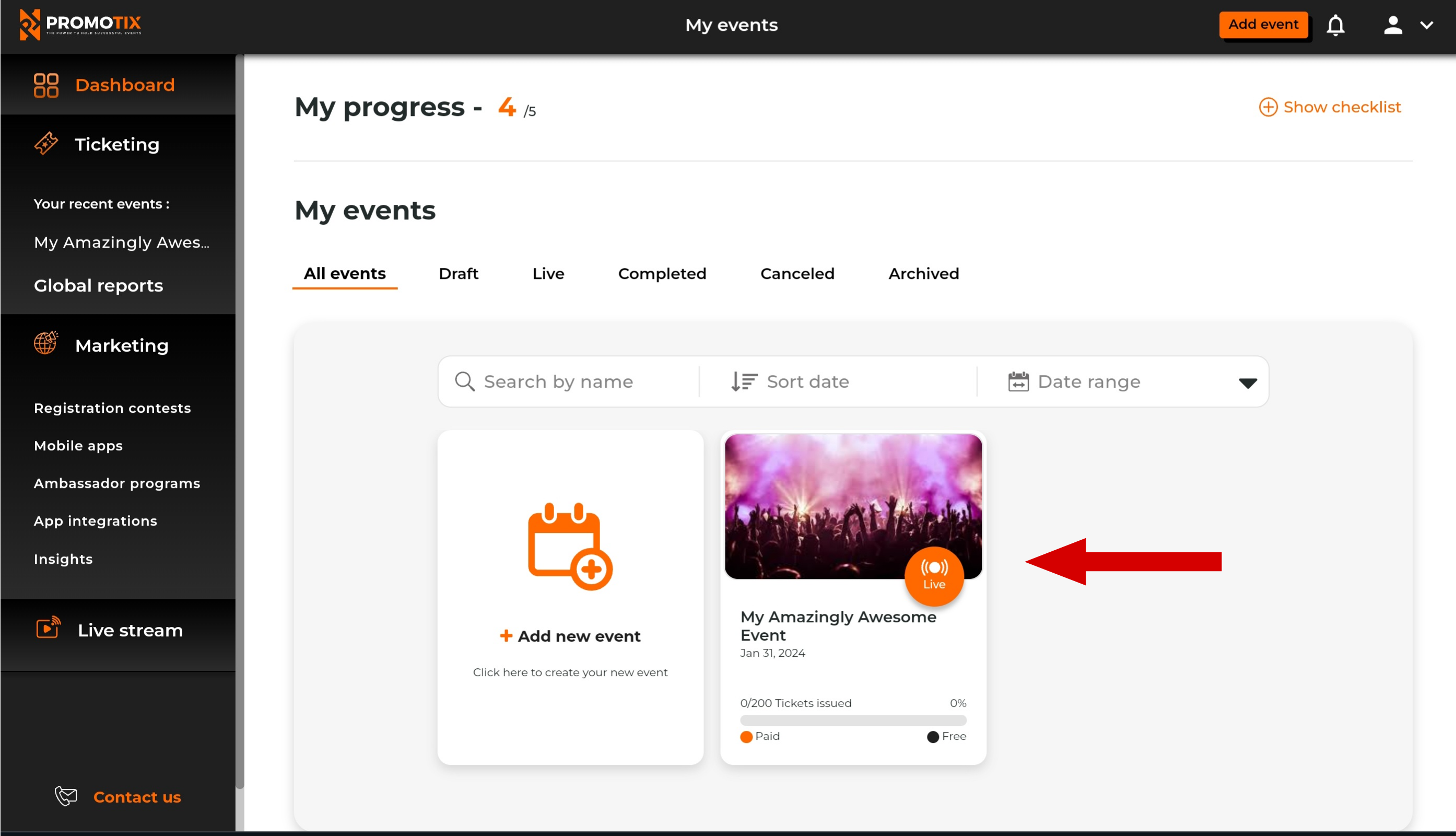Click the notification bell icon

click(x=1335, y=25)
